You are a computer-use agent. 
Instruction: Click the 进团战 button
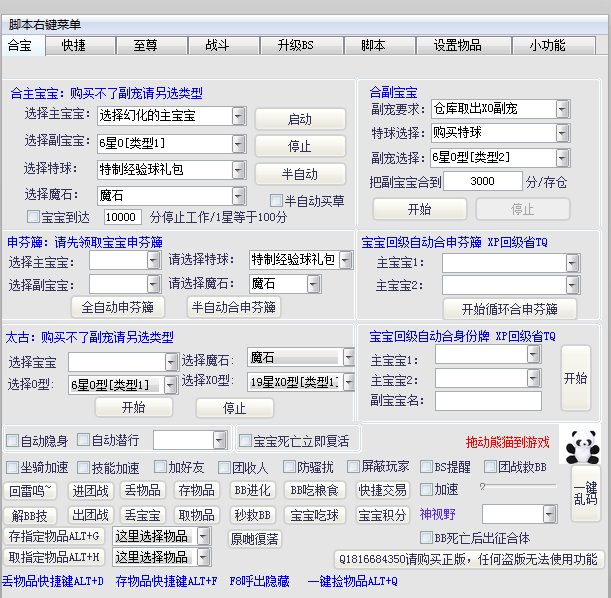click(90, 491)
